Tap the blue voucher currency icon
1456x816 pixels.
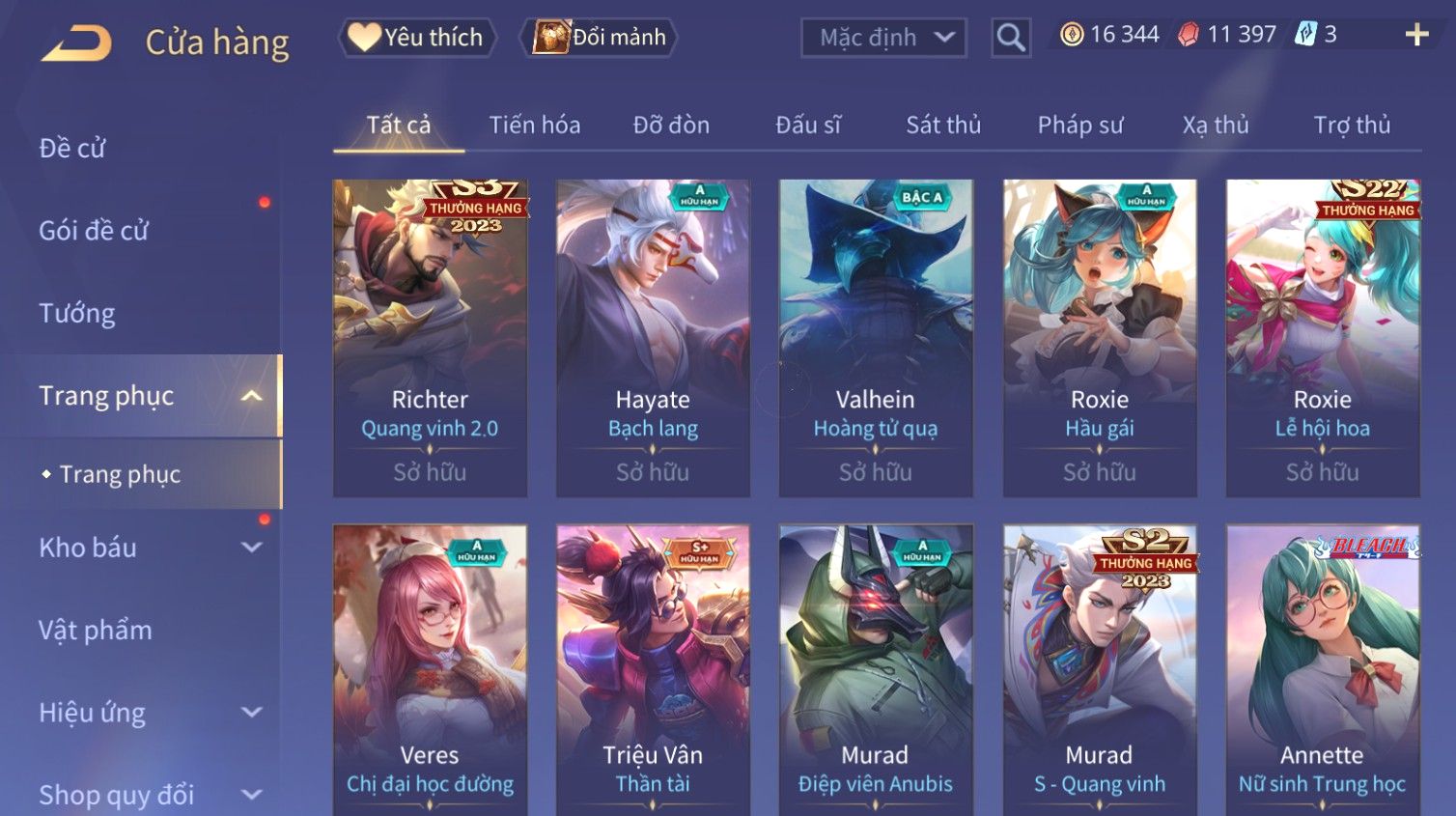[x=1305, y=35]
